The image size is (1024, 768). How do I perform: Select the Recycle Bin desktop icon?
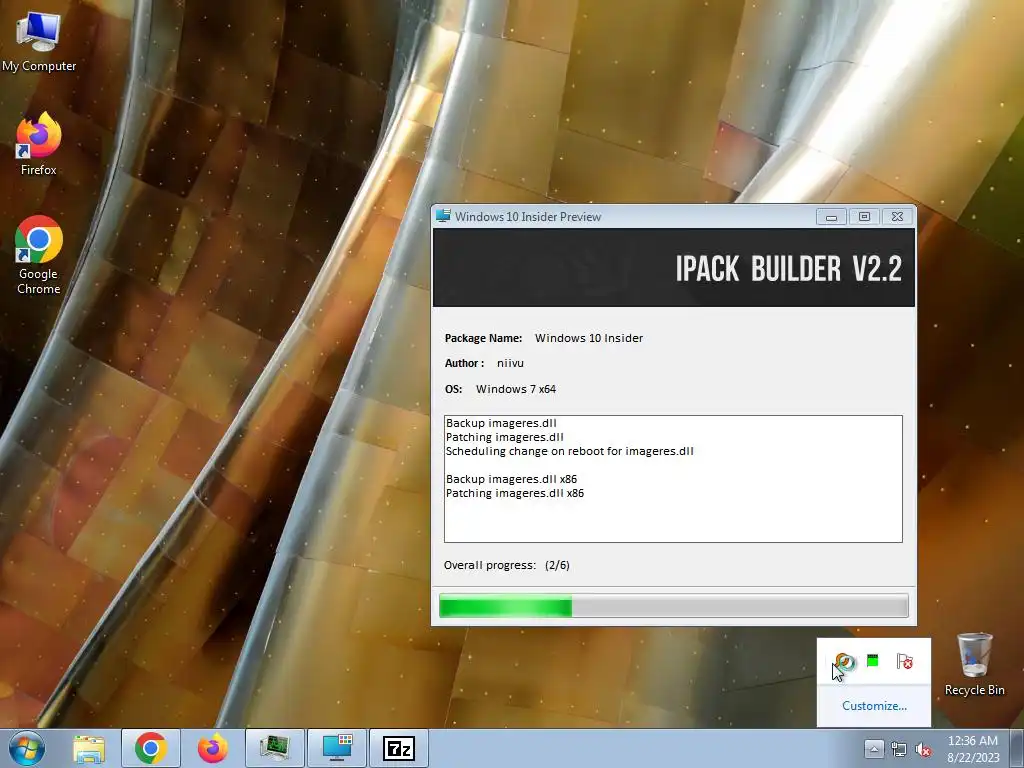click(974, 664)
